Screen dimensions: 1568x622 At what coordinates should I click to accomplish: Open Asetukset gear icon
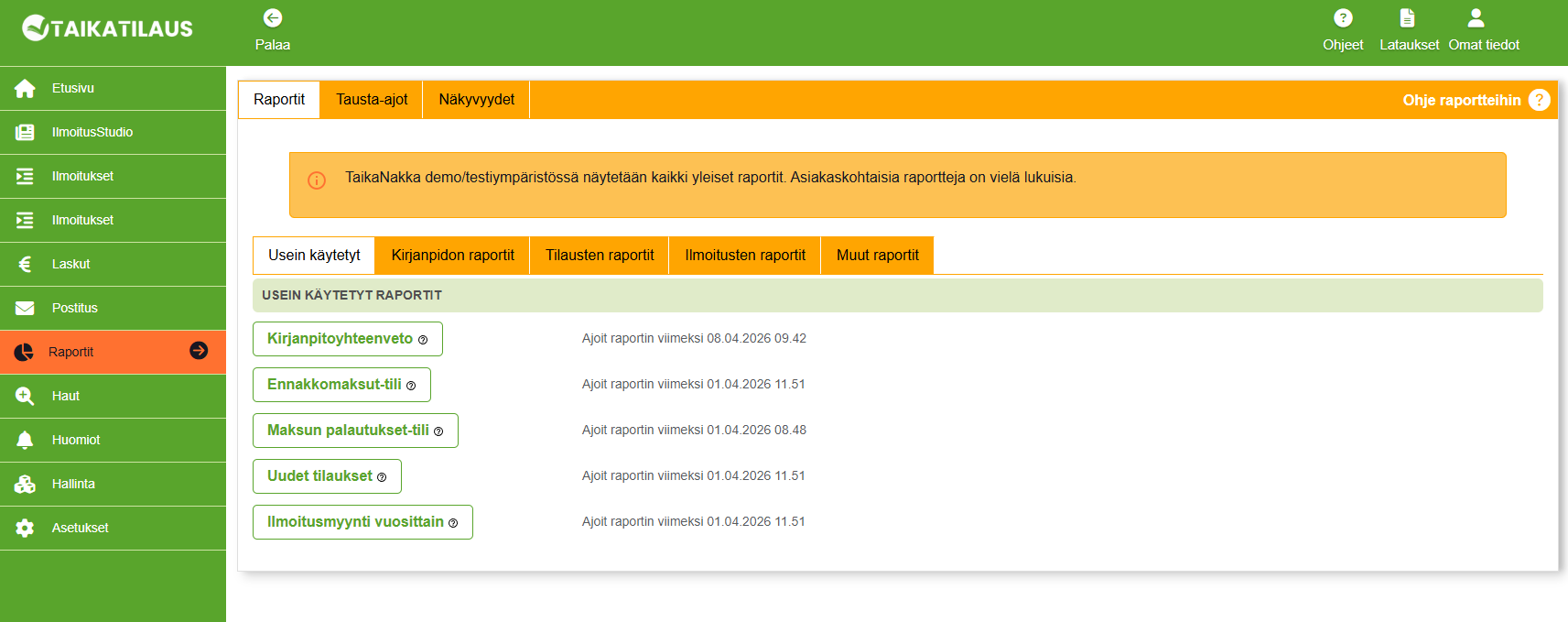coord(25,529)
